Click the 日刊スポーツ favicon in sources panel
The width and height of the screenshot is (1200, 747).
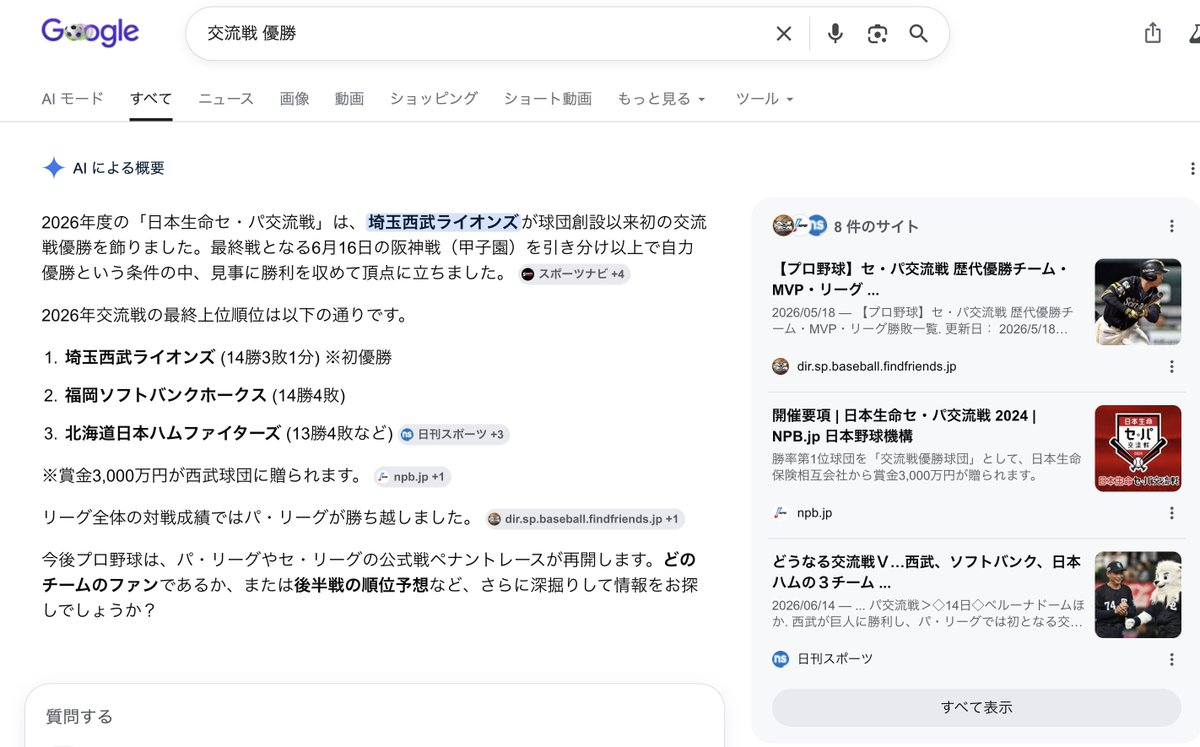[781, 659]
